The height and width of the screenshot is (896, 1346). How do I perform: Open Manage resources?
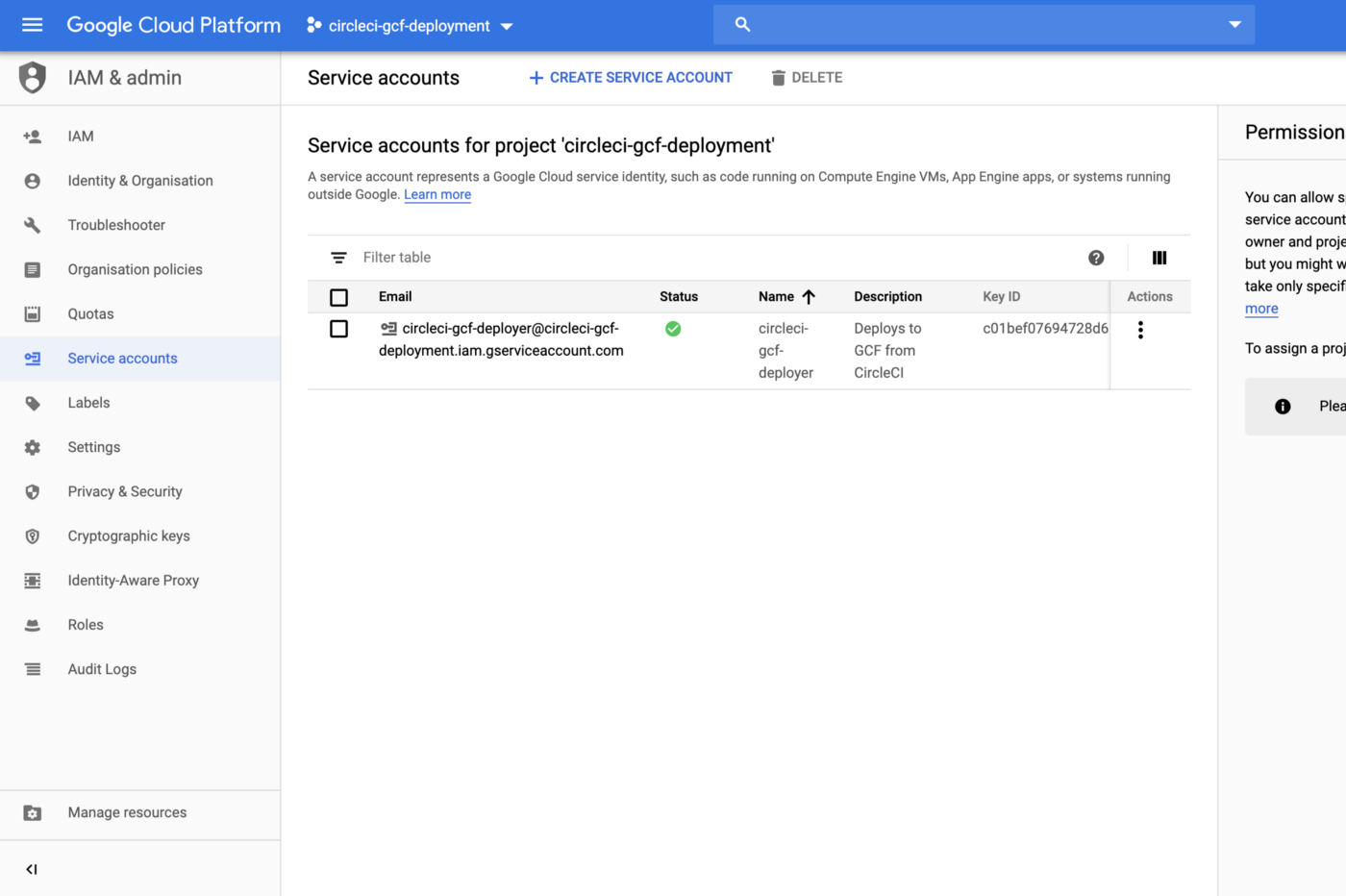point(128,813)
